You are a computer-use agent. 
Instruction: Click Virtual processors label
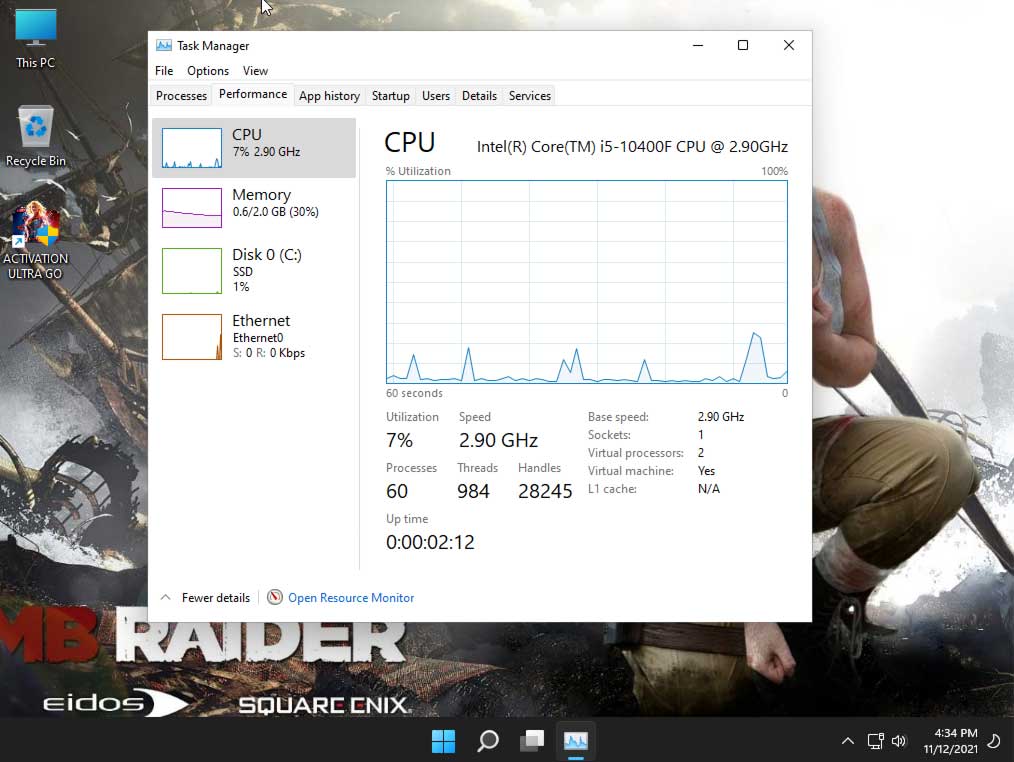(x=635, y=453)
